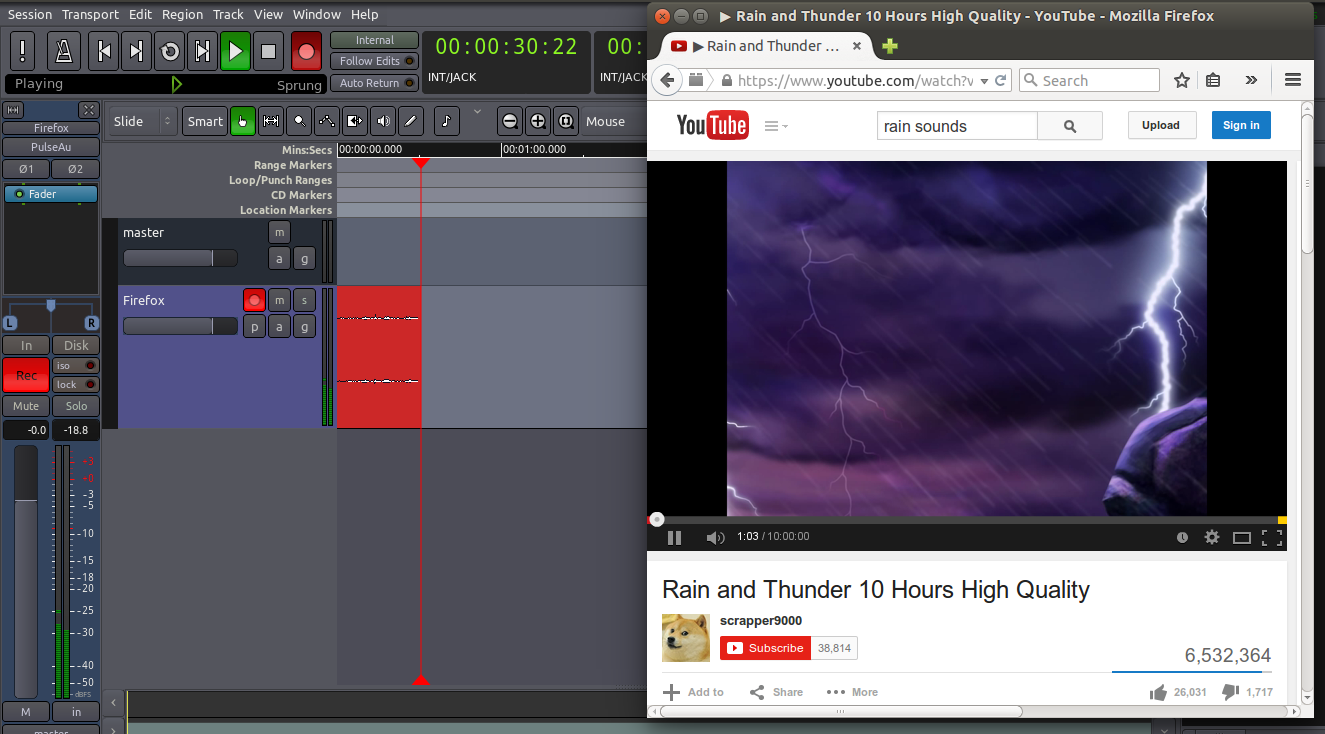This screenshot has width=1325, height=734.
Task: Go to session start in Ardour transport
Action: tap(104, 50)
